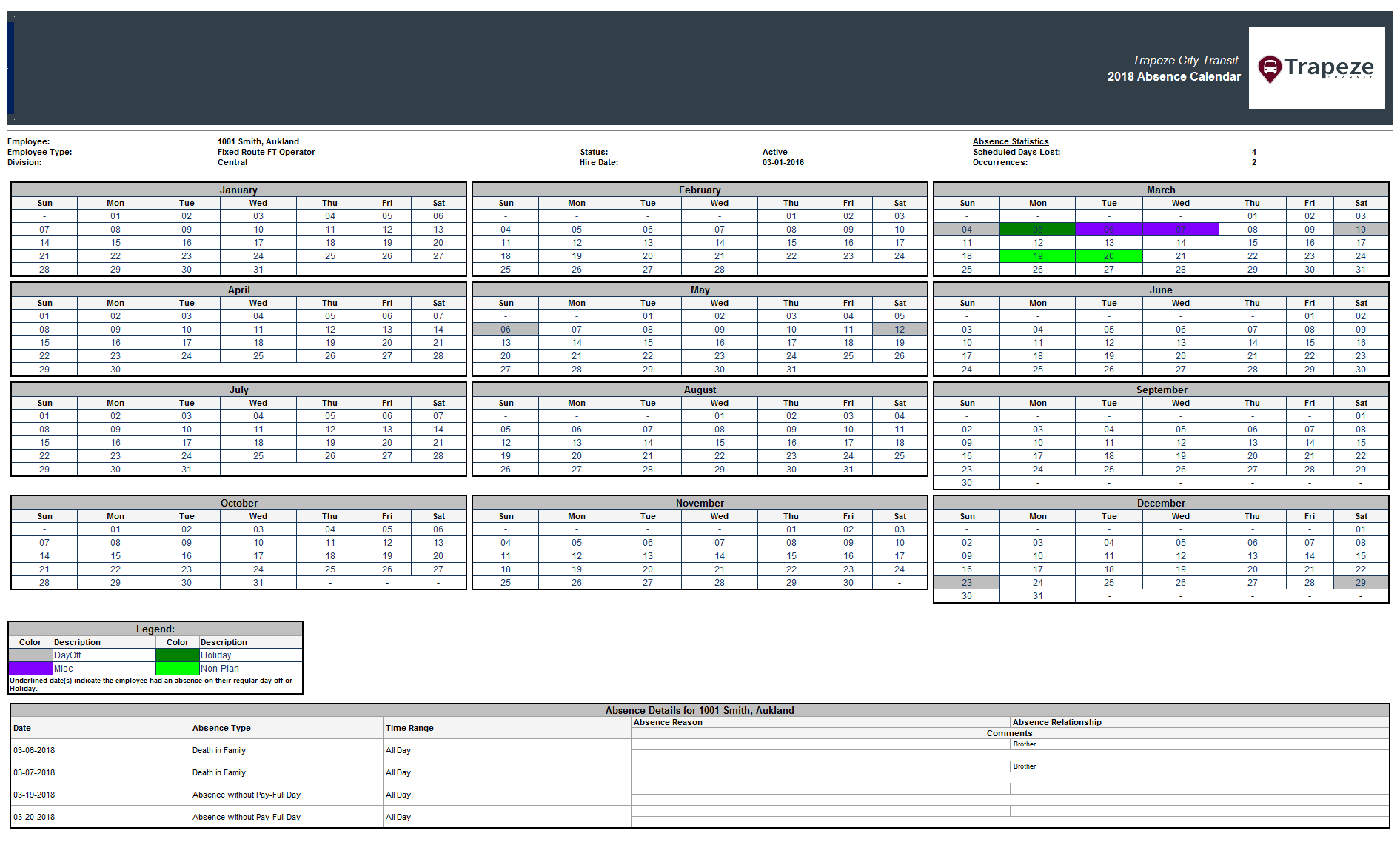This screenshot has height=842, width=1400.
Task: Click the March month header
Action: (x=1161, y=189)
